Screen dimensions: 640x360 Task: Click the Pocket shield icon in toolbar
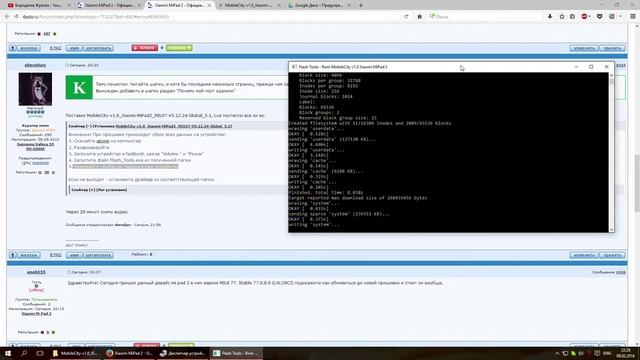pyautogui.click(x=599, y=17)
